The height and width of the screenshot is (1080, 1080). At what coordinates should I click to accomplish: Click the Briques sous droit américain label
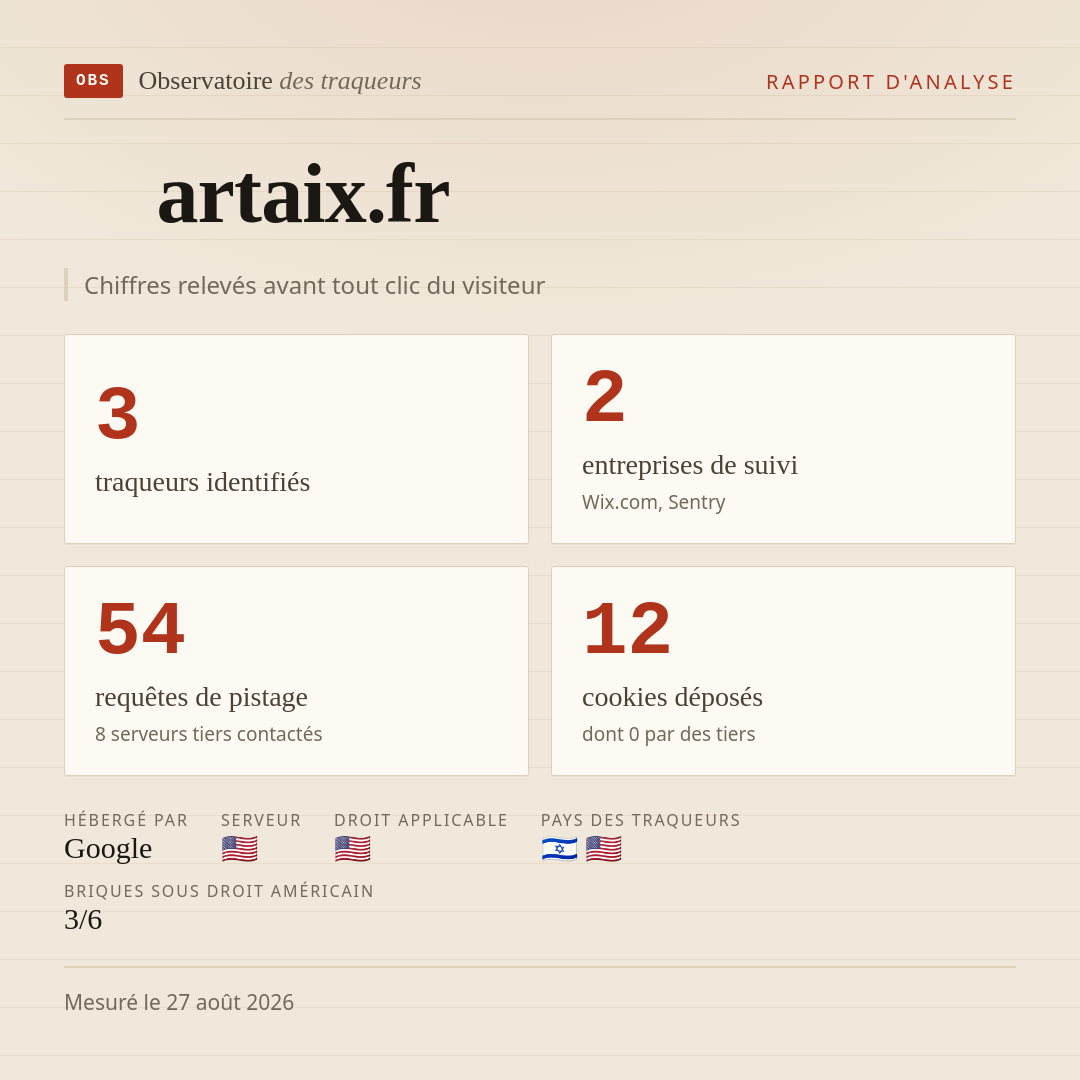pos(219,891)
